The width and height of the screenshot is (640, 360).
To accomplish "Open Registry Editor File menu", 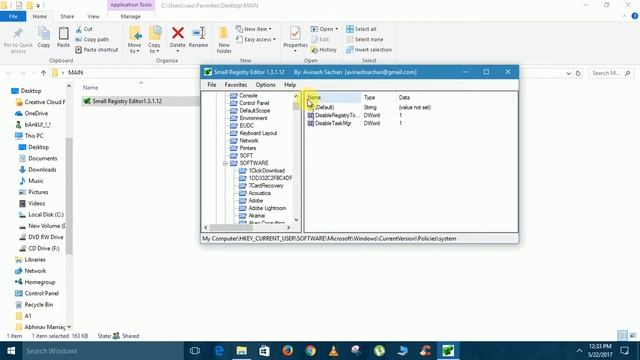I will point(211,85).
